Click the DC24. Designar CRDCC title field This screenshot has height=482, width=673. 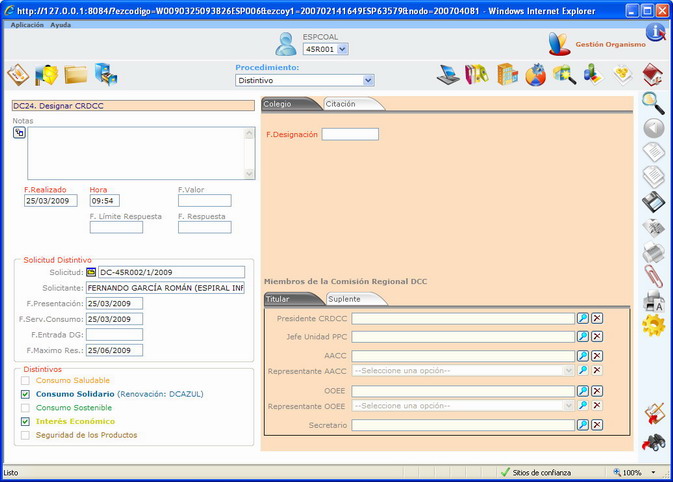coord(133,106)
